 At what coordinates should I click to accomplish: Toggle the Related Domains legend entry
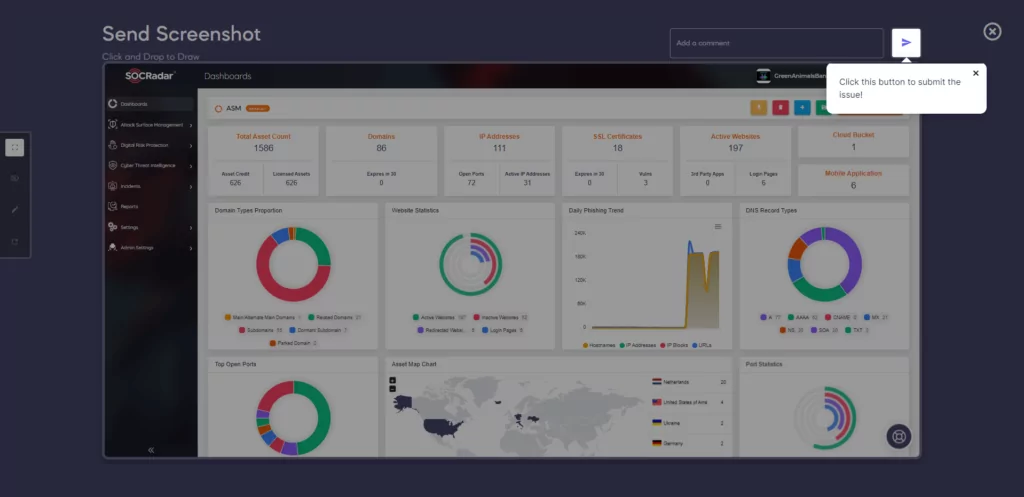coord(334,317)
